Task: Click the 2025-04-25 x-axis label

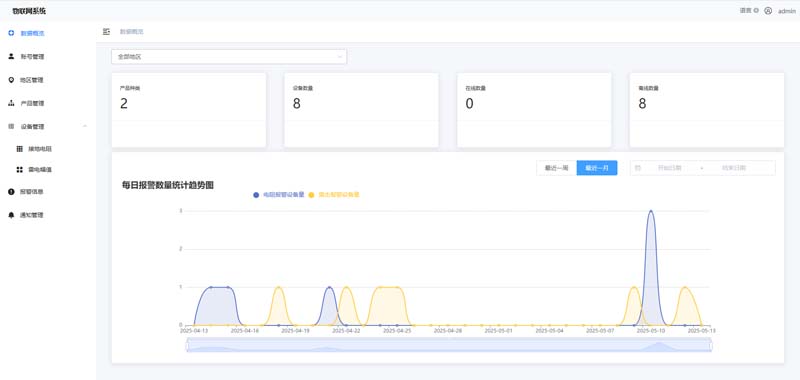Action: point(397,331)
